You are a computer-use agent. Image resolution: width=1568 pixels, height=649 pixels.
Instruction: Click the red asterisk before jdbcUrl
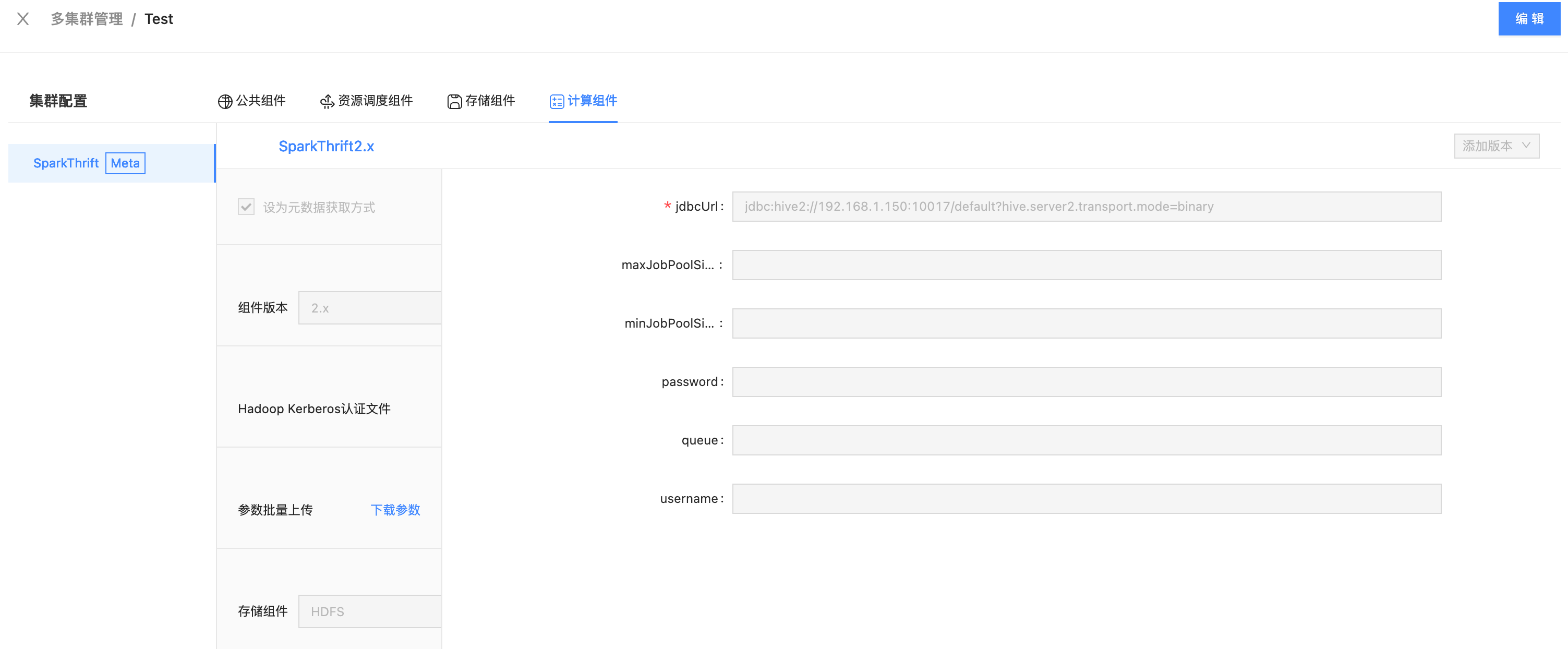667,207
